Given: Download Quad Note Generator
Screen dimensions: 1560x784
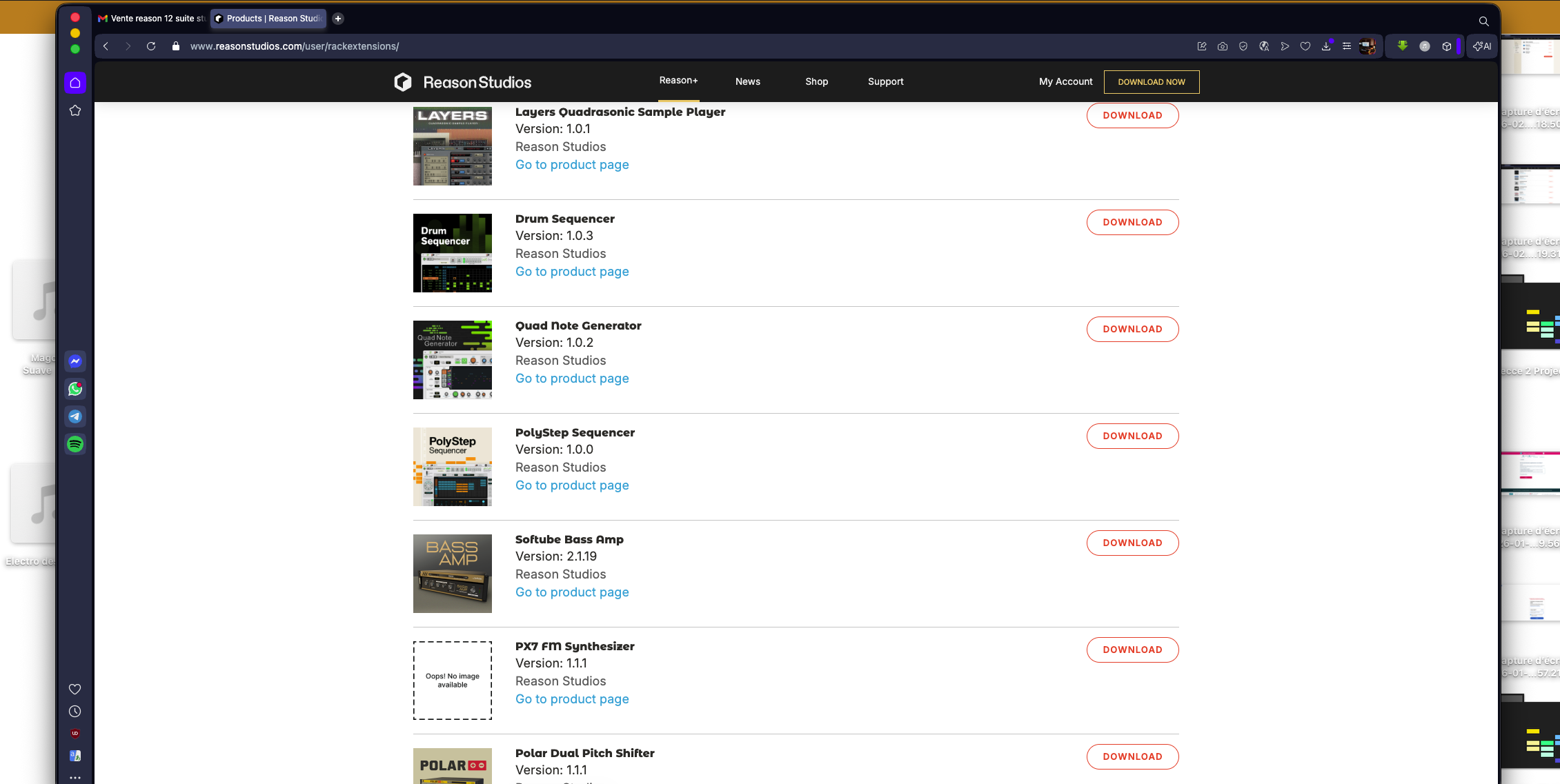Looking at the screenshot, I should pyautogui.click(x=1133, y=329).
